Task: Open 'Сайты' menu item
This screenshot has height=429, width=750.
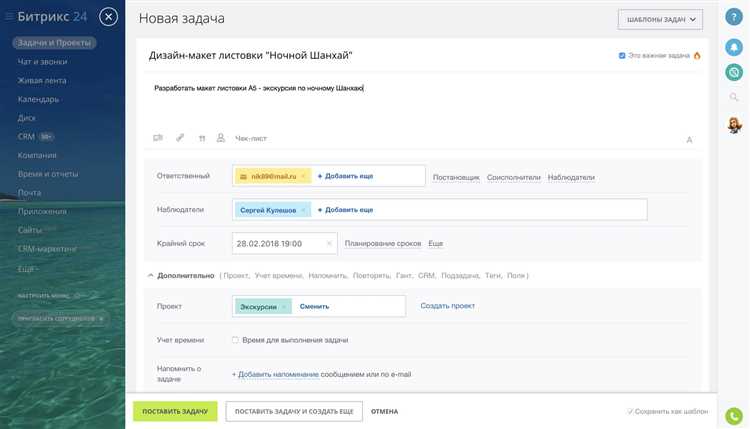Action: (x=30, y=230)
